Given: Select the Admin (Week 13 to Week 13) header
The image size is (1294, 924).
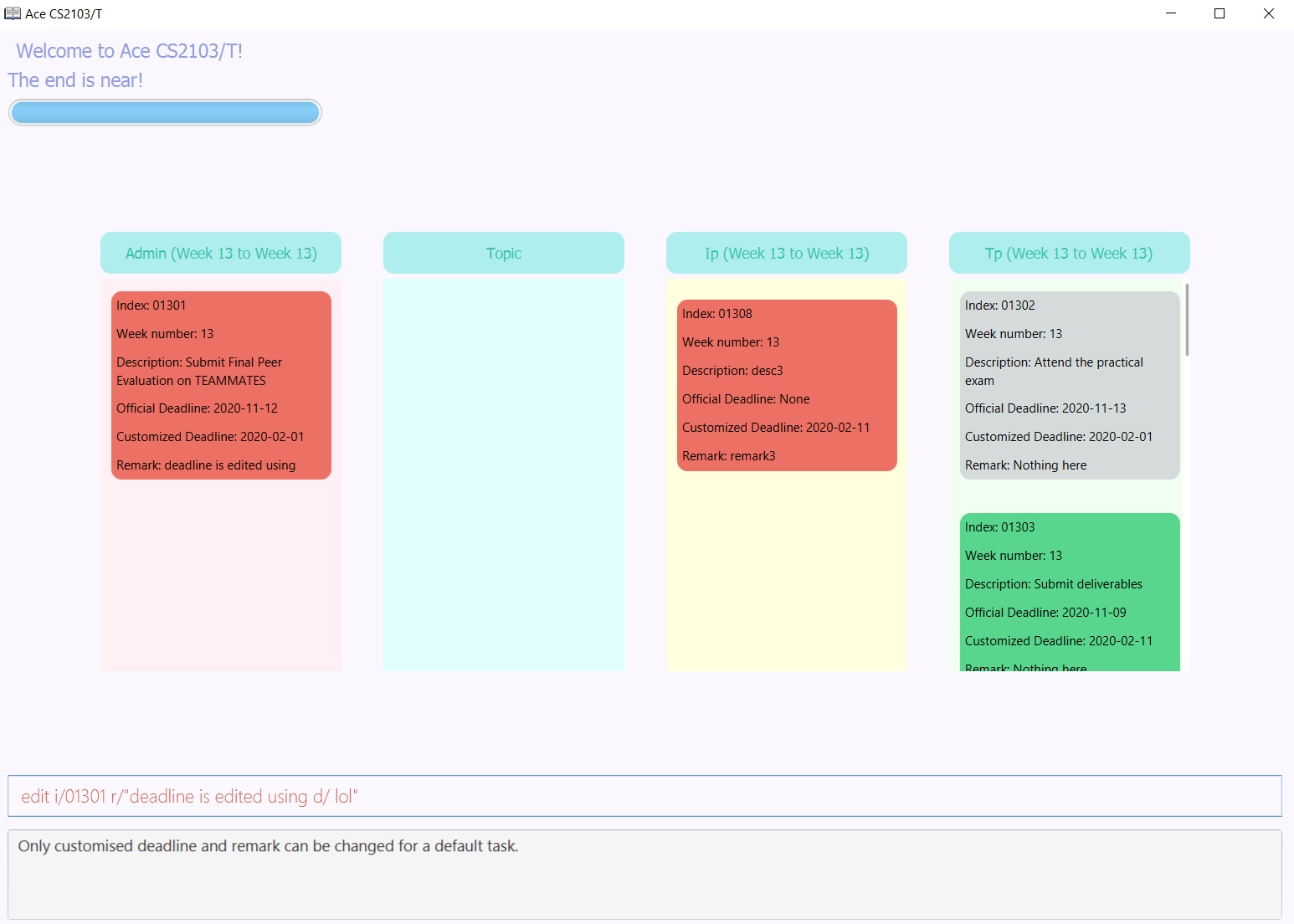Looking at the screenshot, I should (221, 253).
